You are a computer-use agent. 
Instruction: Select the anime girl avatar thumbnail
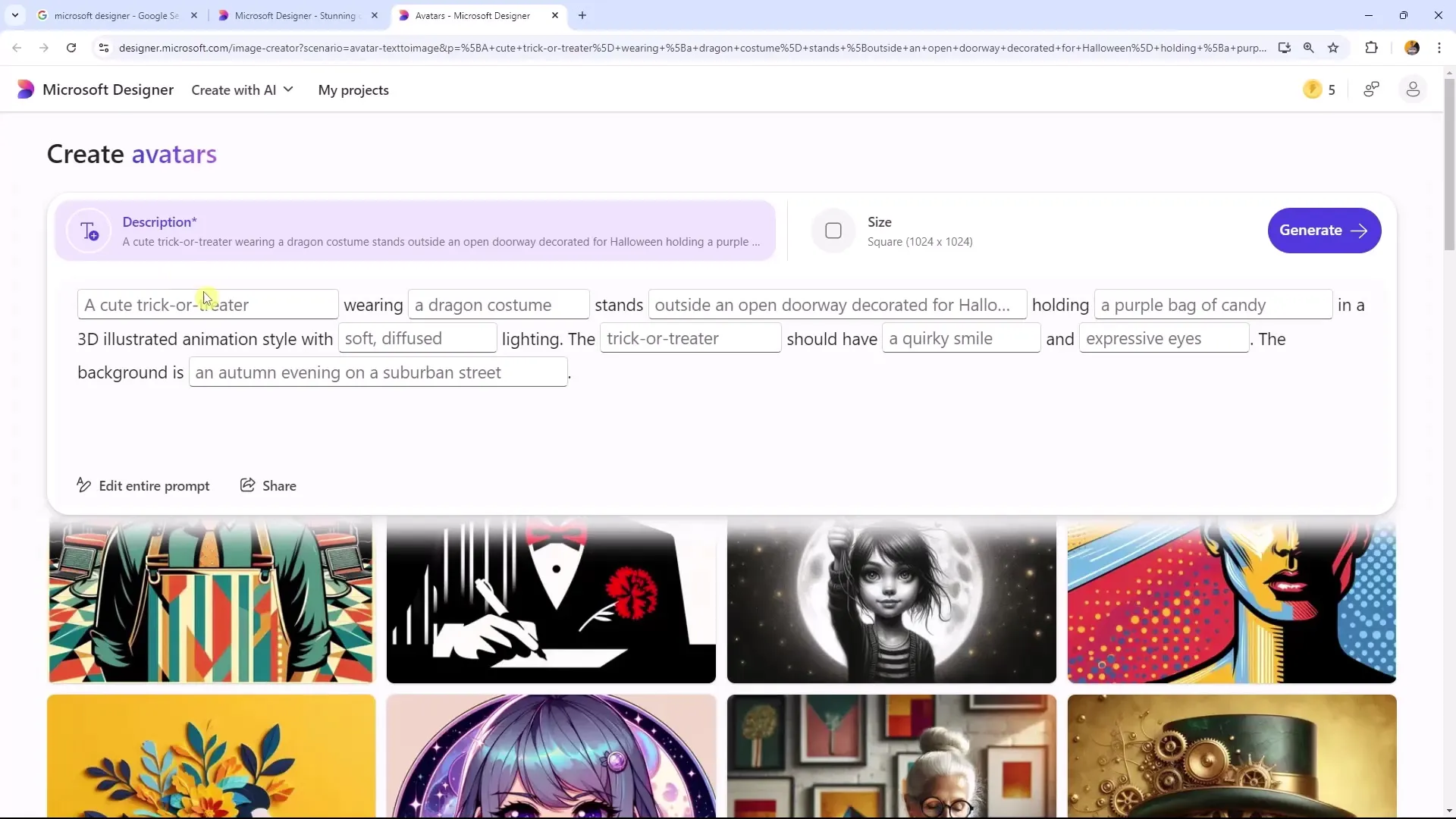551,757
